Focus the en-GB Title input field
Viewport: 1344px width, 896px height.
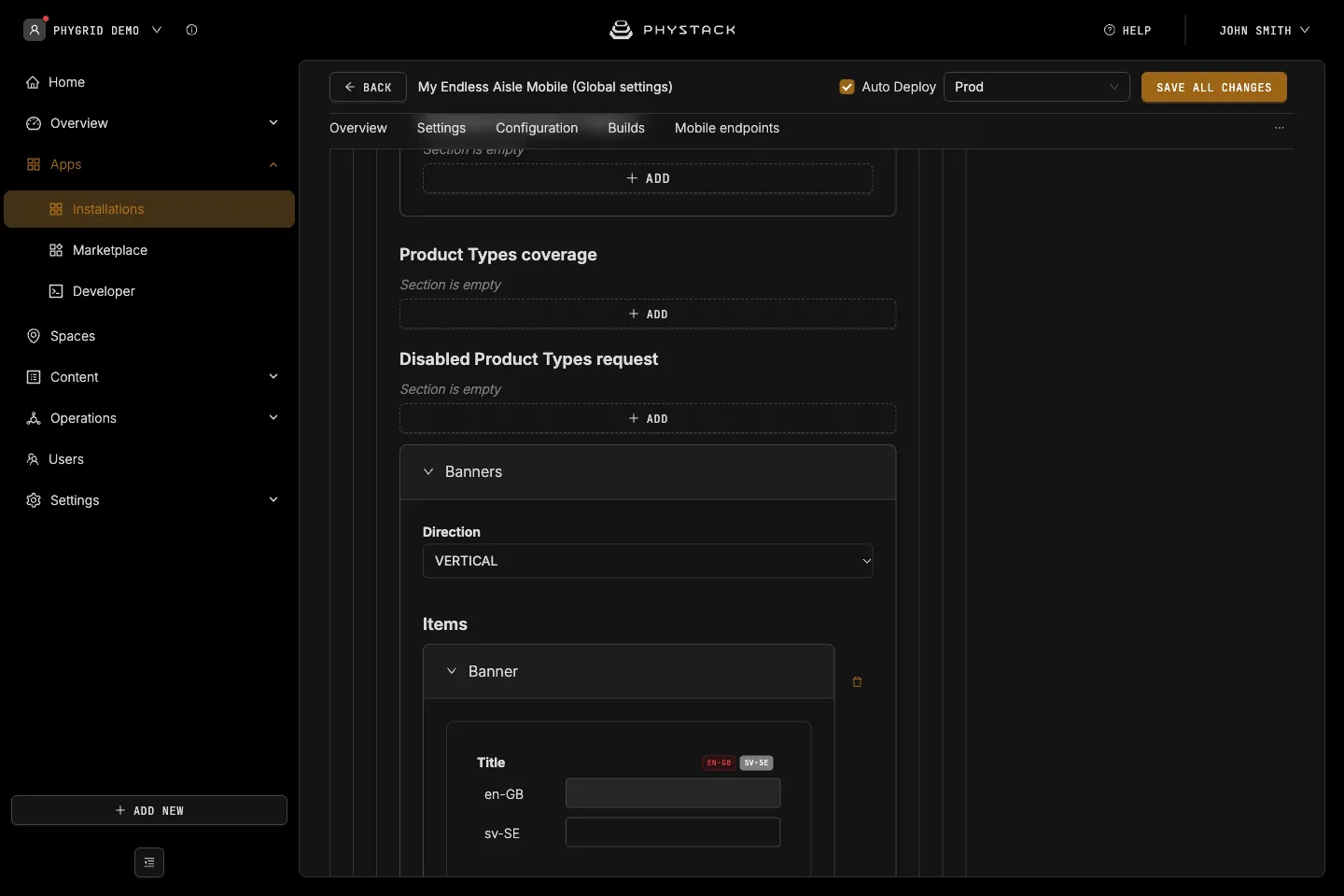point(673,793)
